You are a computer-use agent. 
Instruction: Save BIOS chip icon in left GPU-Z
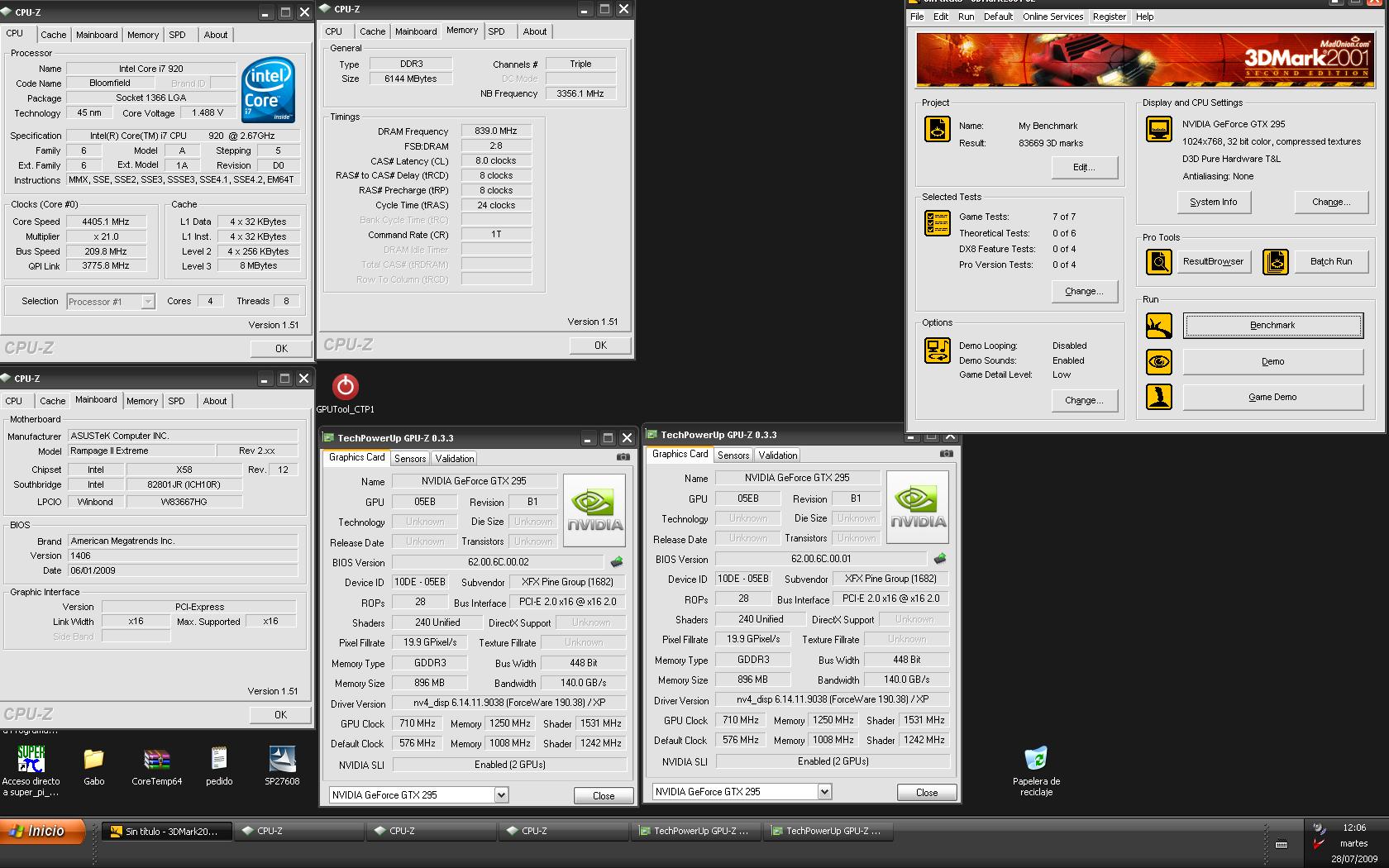(617, 562)
